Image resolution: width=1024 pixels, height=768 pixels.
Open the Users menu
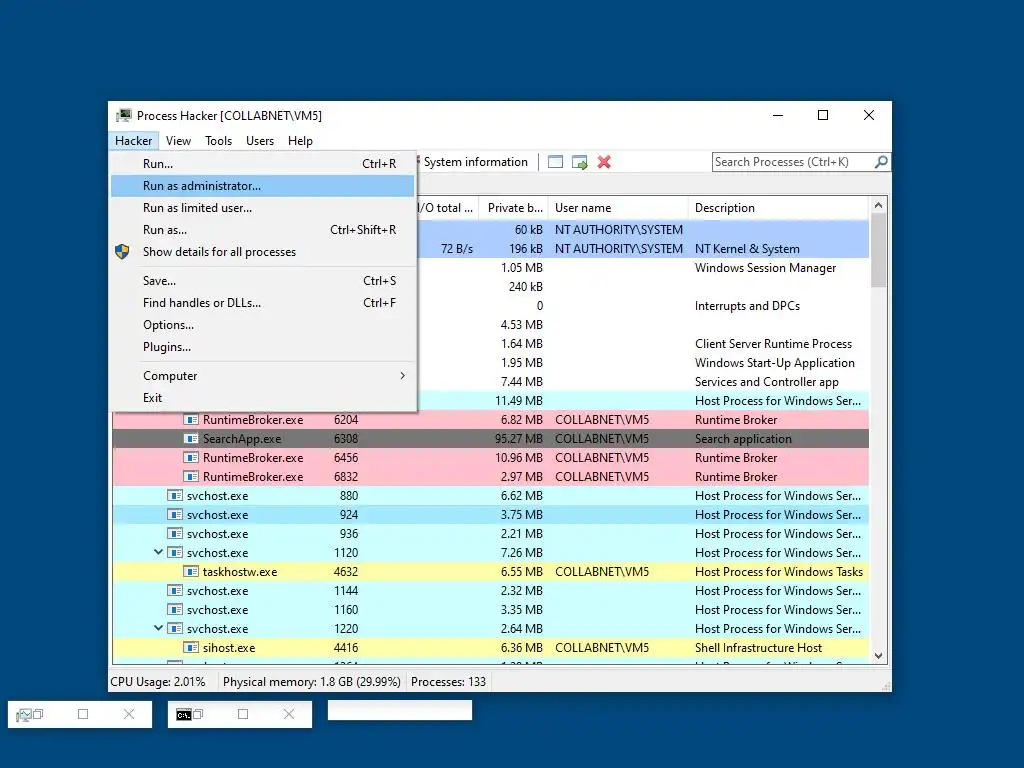pyautogui.click(x=260, y=140)
